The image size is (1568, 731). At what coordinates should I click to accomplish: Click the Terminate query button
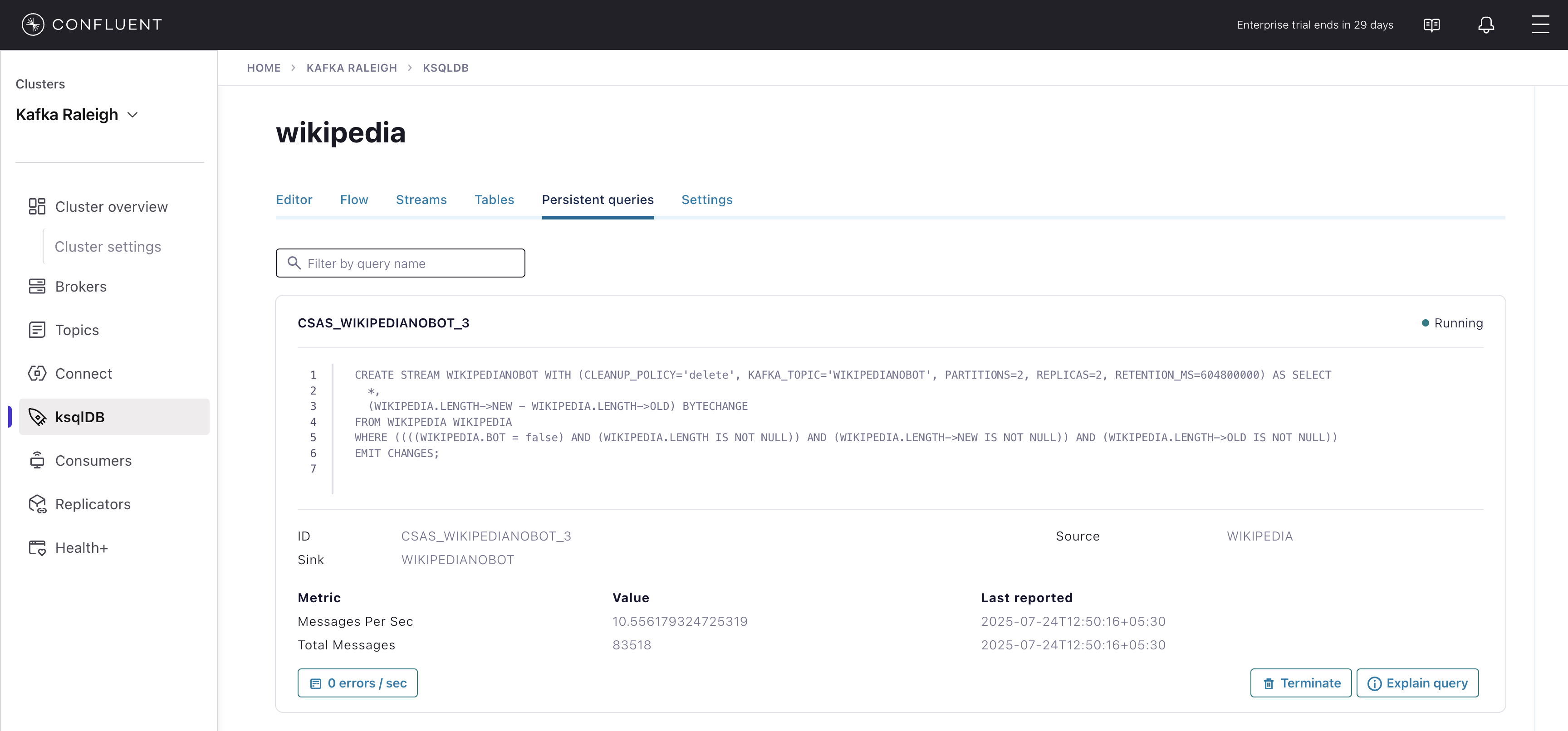[x=1301, y=683]
